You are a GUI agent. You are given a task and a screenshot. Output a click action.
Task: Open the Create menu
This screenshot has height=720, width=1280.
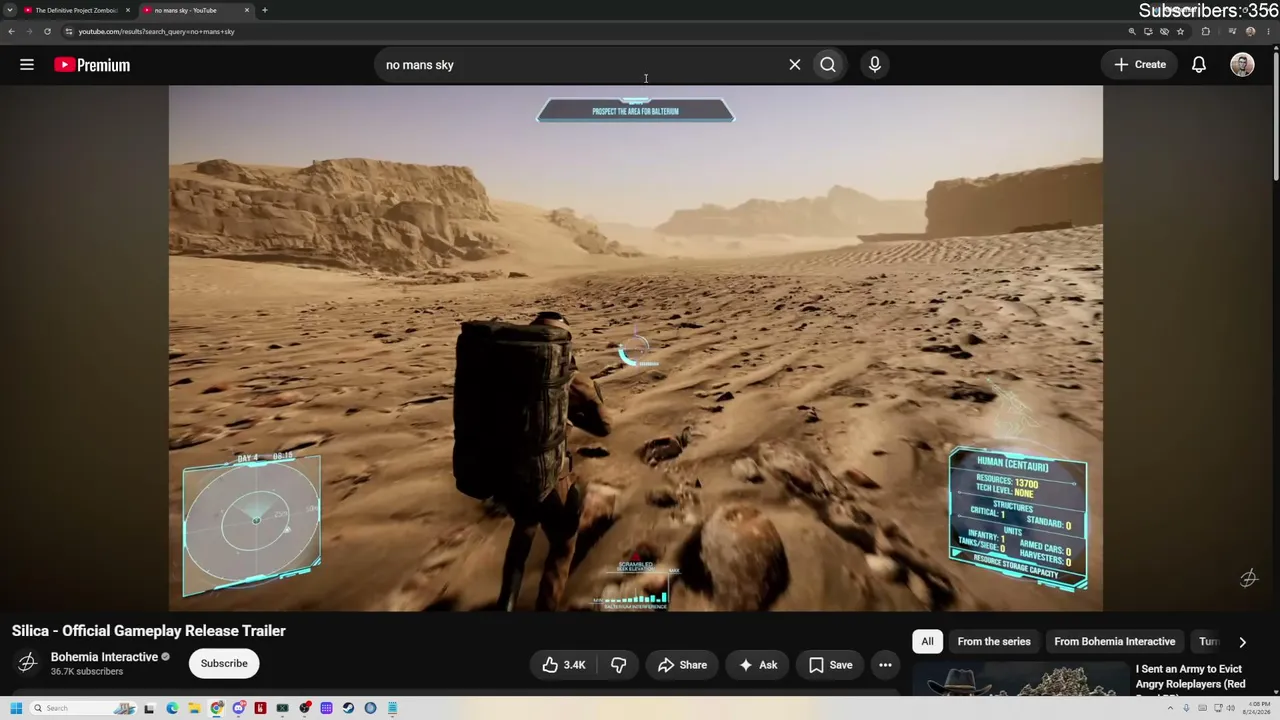click(x=1140, y=65)
